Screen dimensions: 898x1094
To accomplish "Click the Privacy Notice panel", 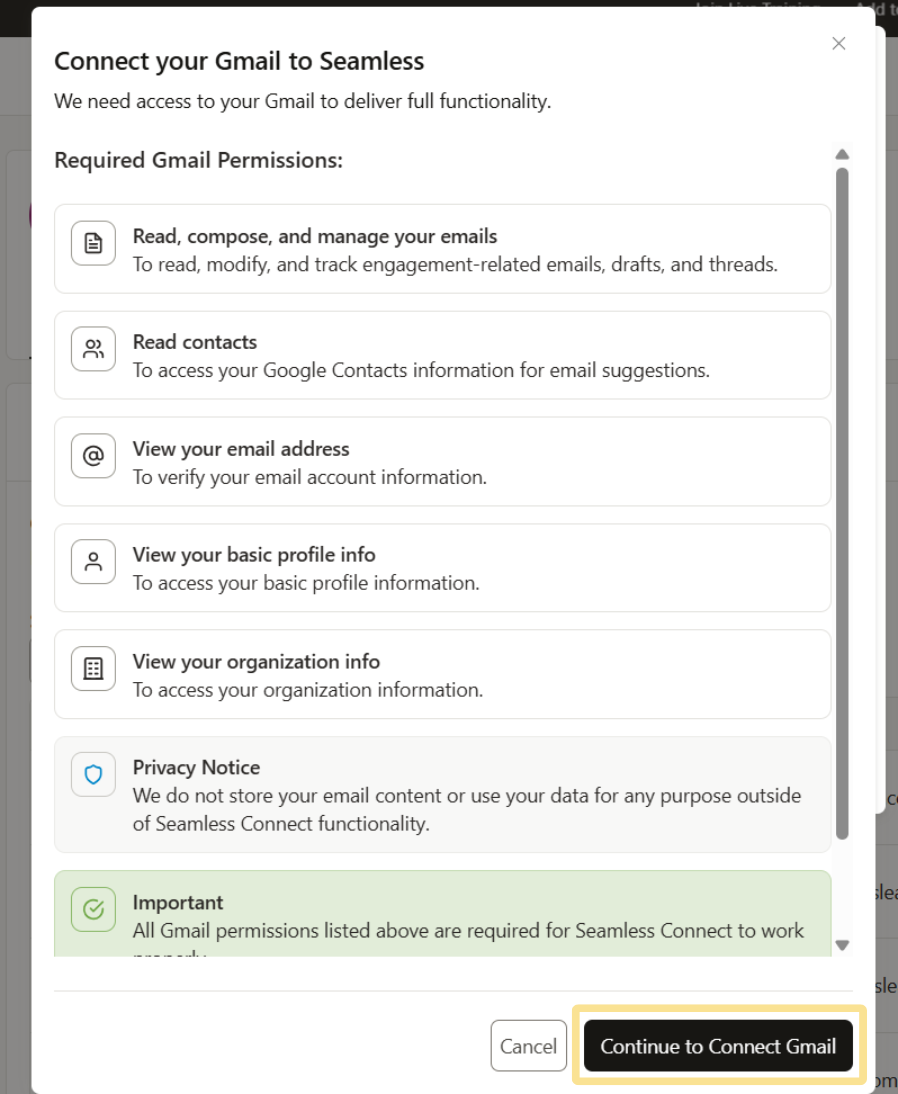I will pyautogui.click(x=442, y=795).
